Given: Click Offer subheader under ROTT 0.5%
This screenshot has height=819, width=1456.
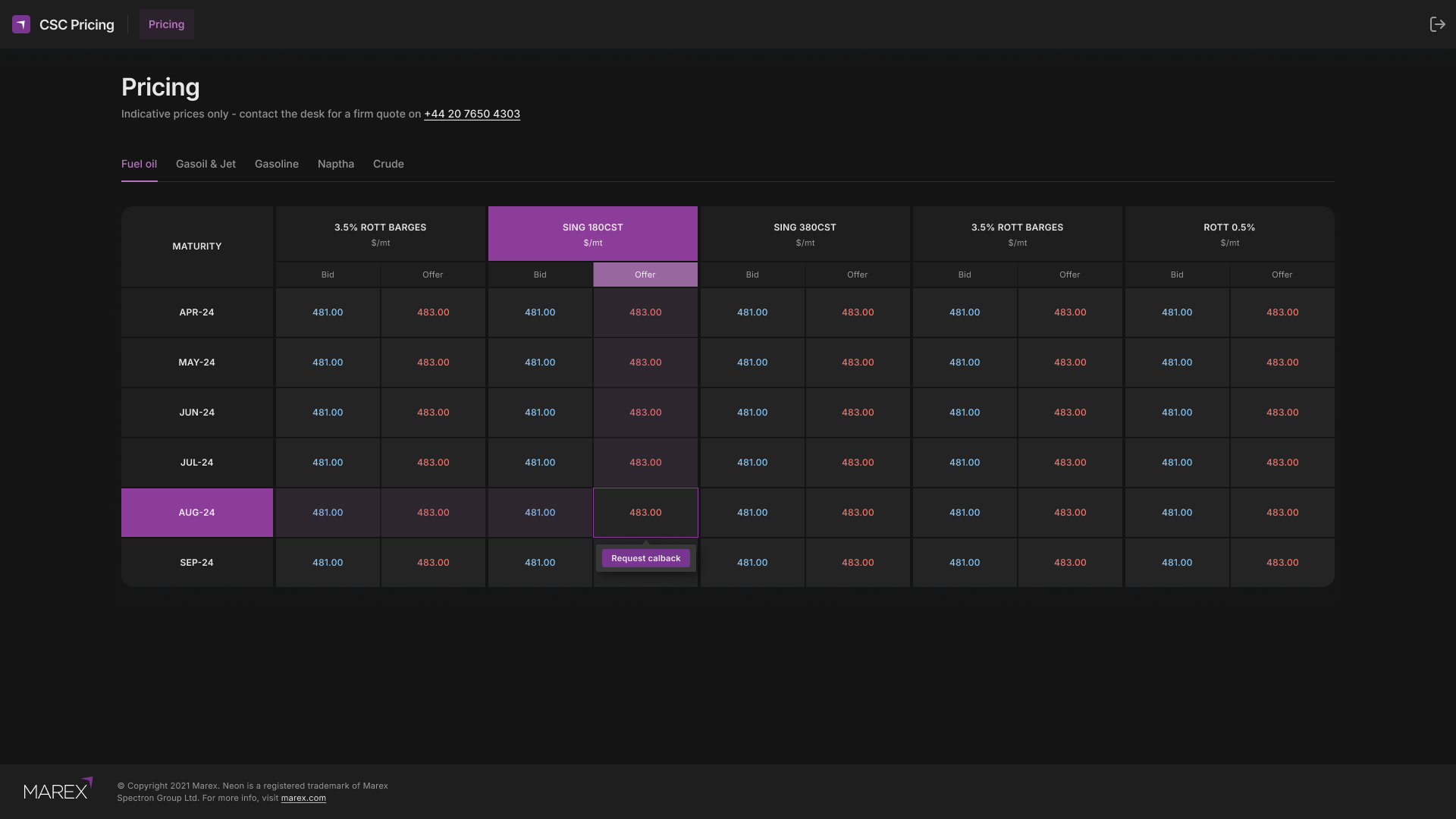Looking at the screenshot, I should 1282,275.
